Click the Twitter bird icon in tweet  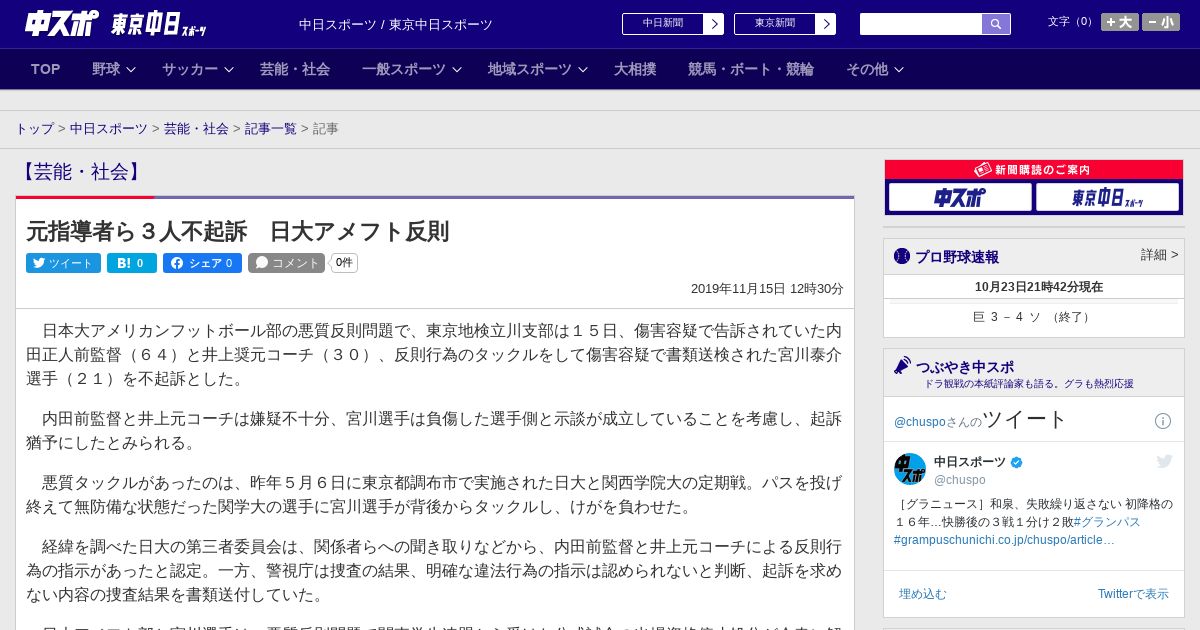(1164, 461)
